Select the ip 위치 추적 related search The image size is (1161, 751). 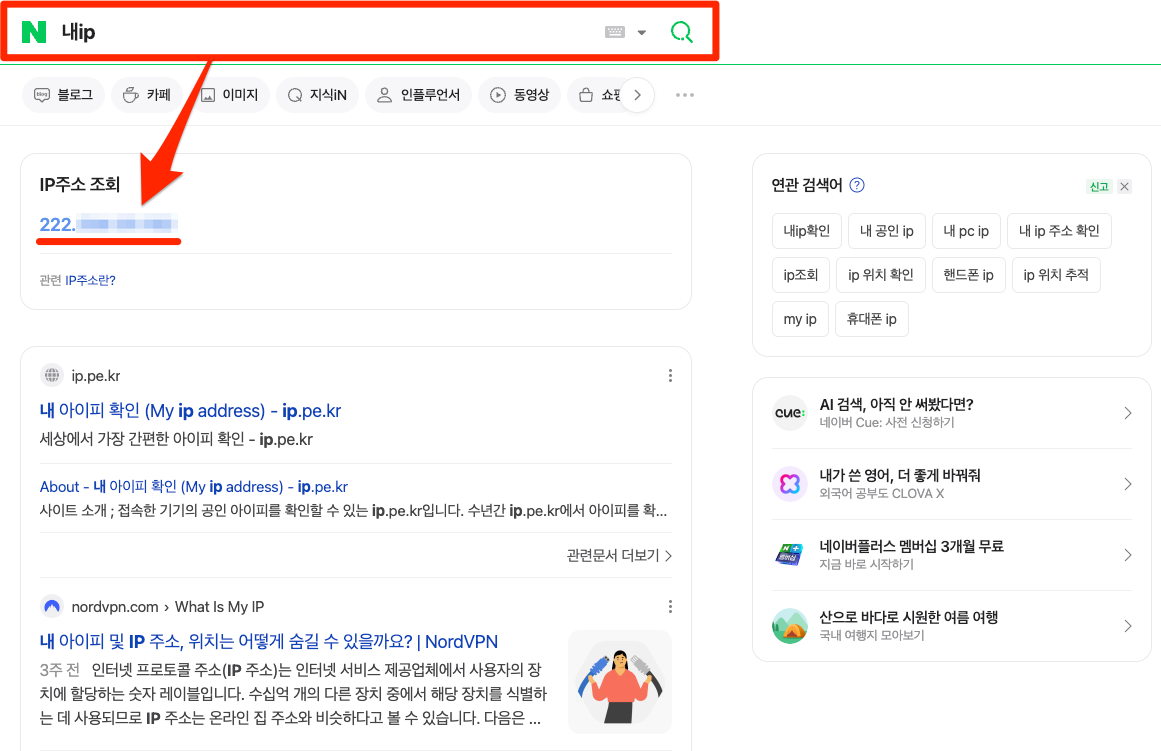tap(1056, 275)
